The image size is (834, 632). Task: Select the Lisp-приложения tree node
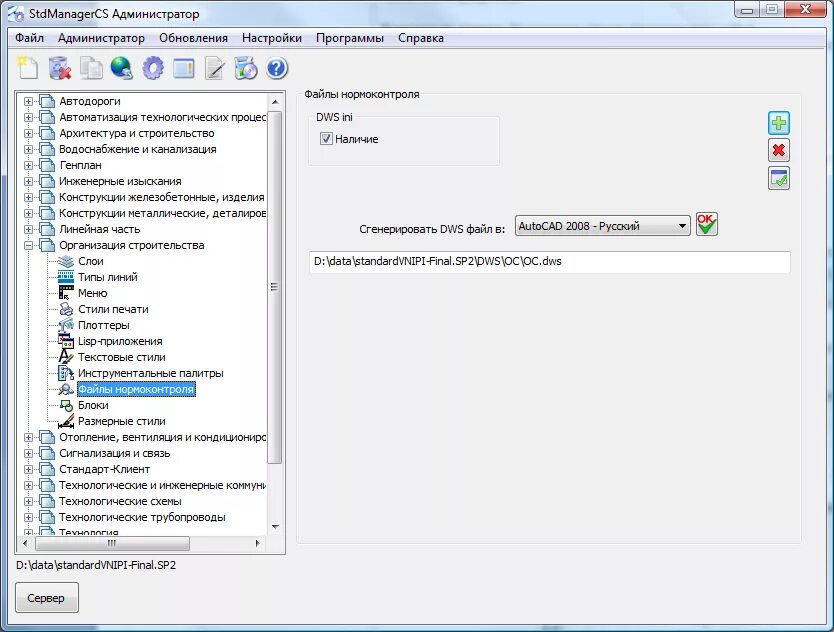tap(120, 341)
